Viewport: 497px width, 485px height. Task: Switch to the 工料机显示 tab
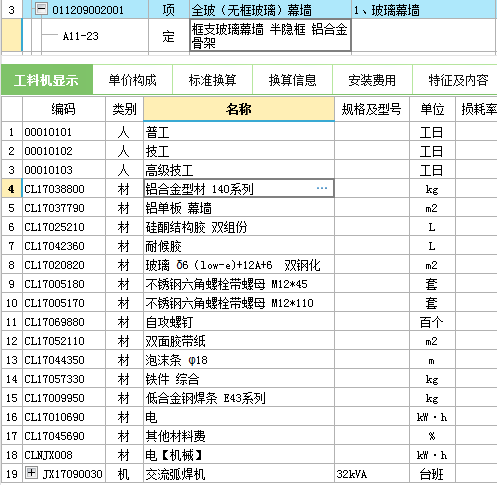[47, 80]
